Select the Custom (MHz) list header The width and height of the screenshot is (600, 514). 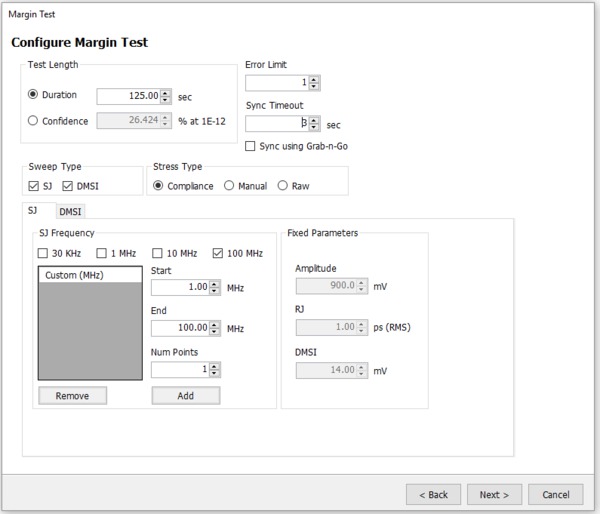[90, 275]
